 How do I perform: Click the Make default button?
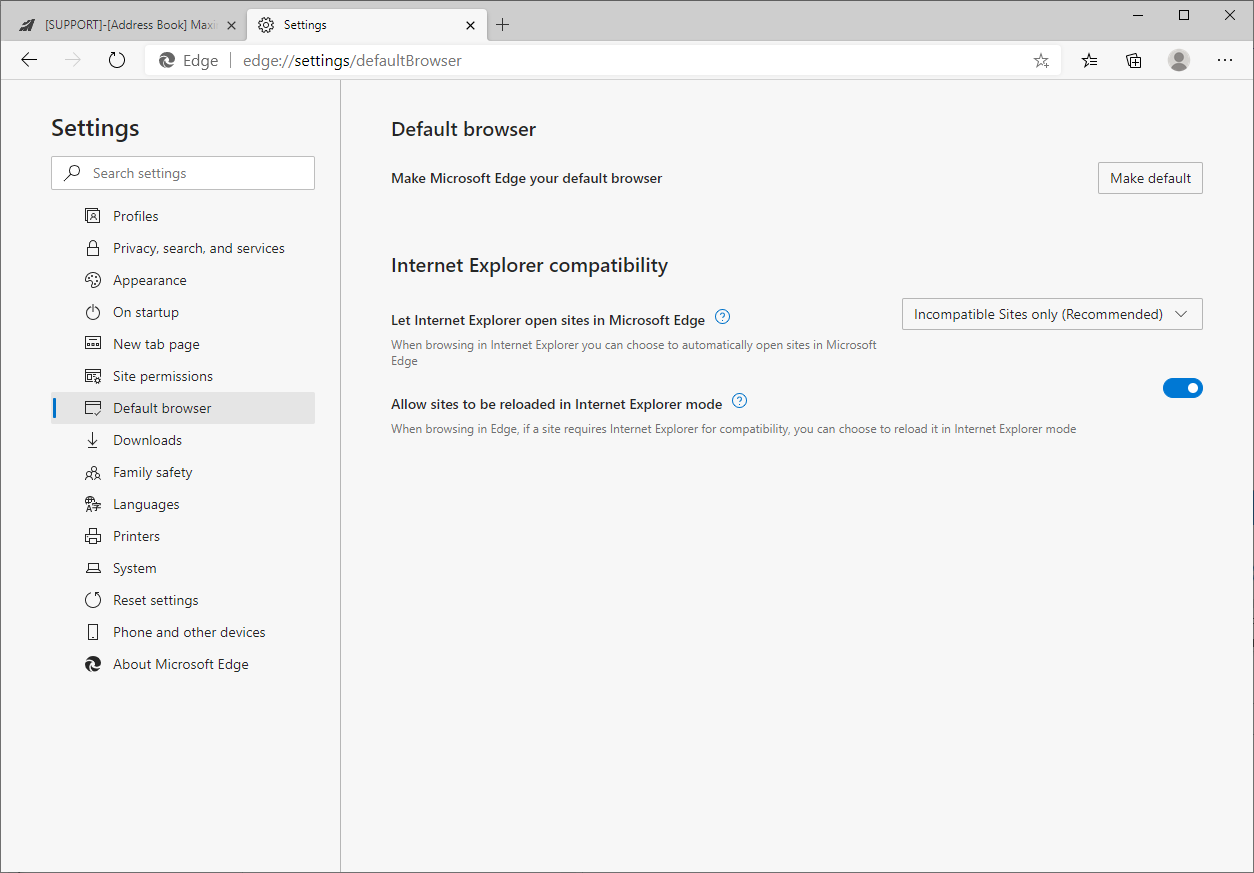click(x=1150, y=177)
